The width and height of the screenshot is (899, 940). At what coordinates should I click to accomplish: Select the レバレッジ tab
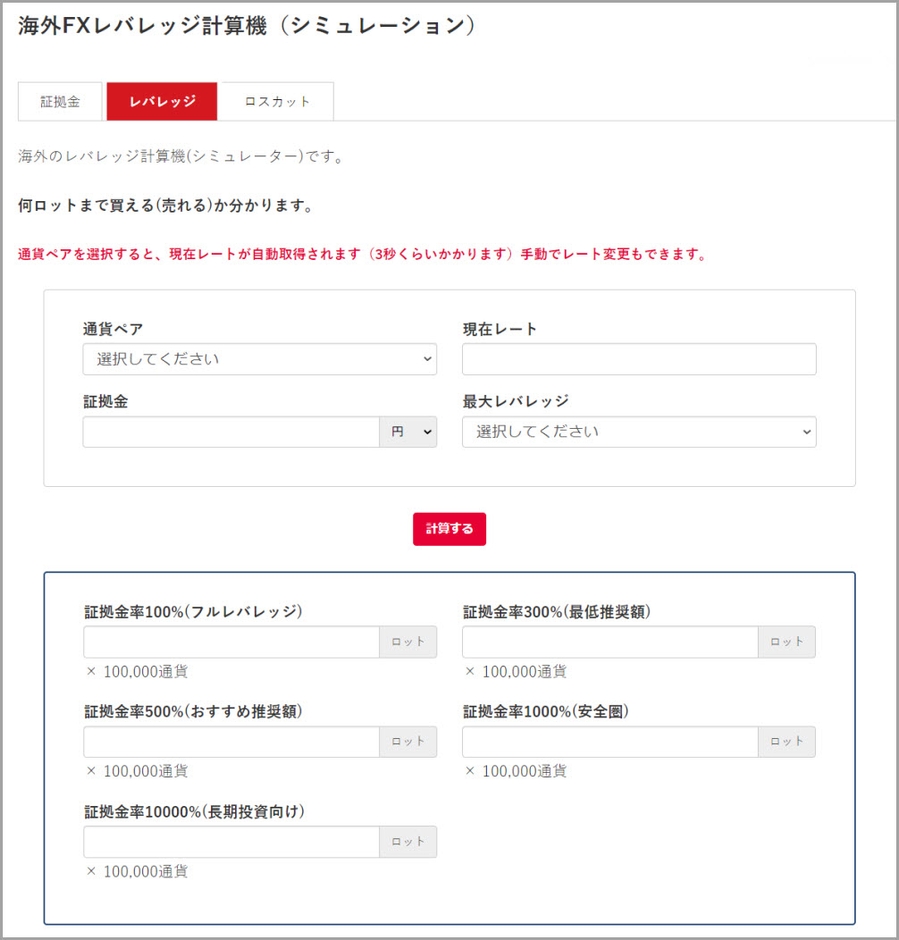[162, 101]
